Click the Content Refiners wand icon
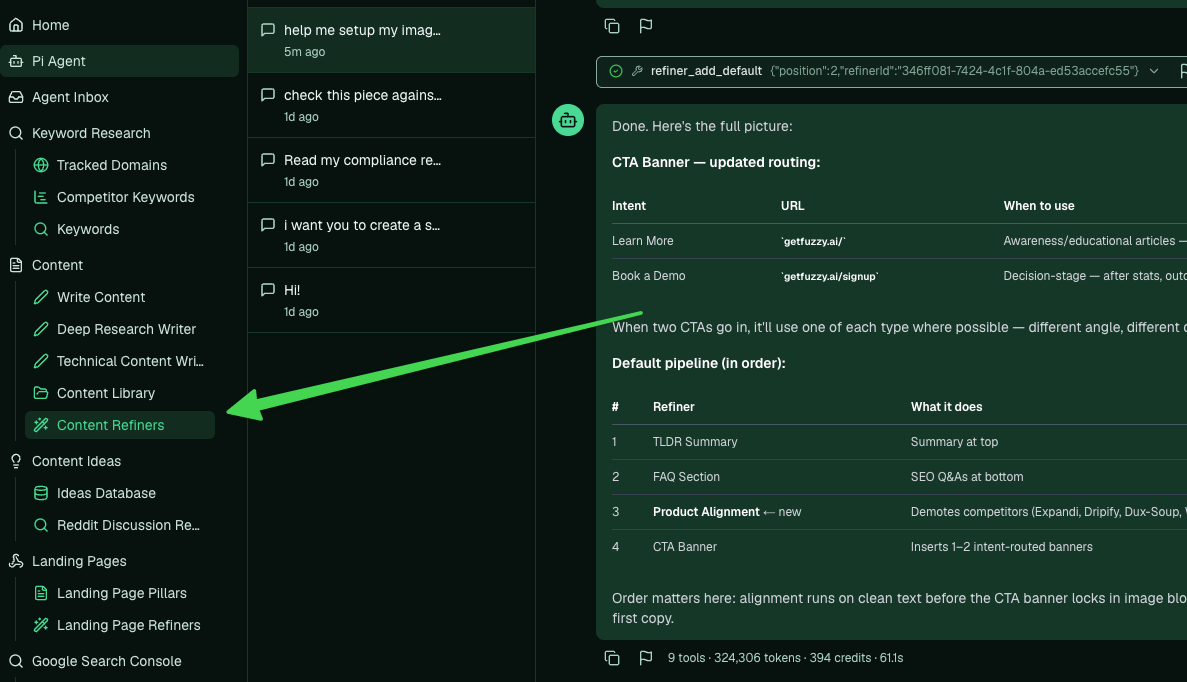Viewport: 1187px width, 682px height. tap(41, 425)
